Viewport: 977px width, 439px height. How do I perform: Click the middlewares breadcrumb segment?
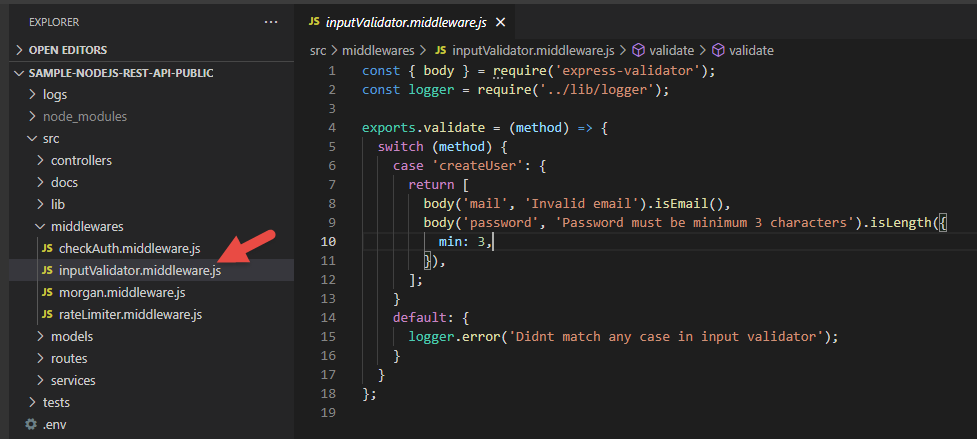point(378,50)
